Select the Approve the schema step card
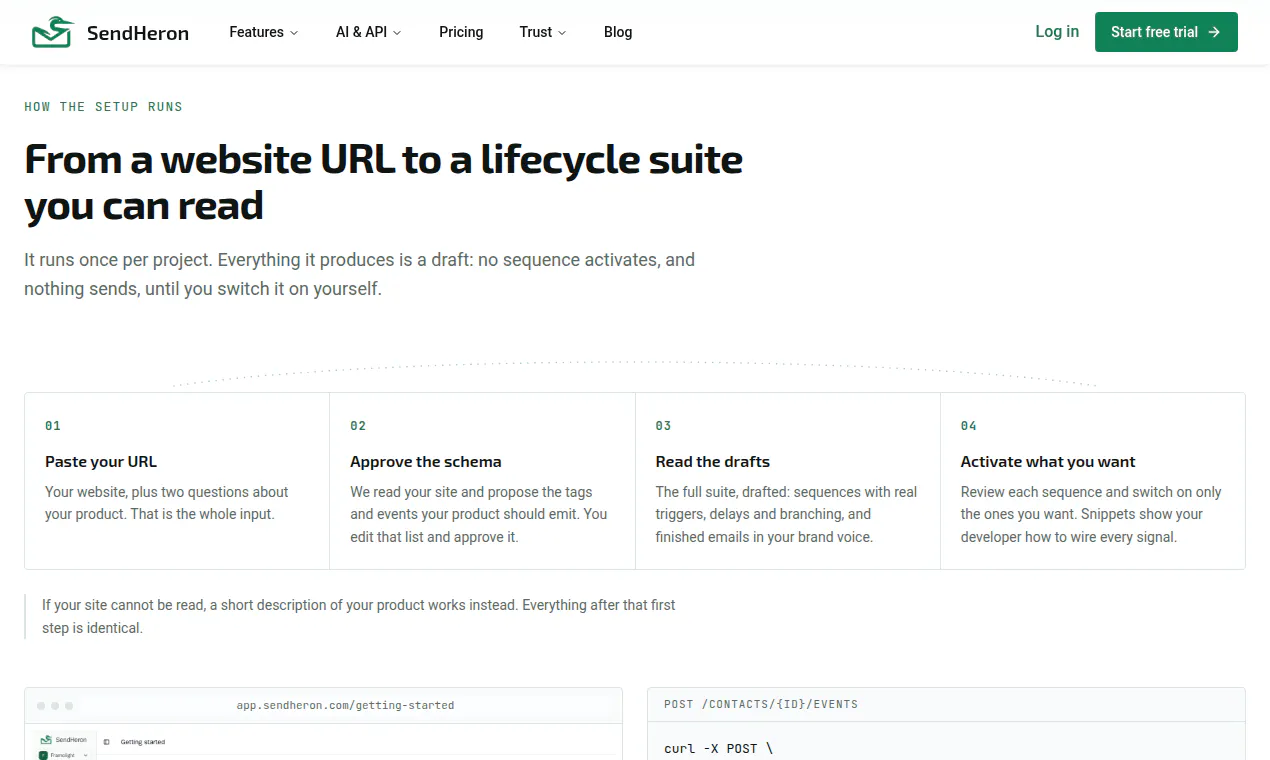 [482, 481]
